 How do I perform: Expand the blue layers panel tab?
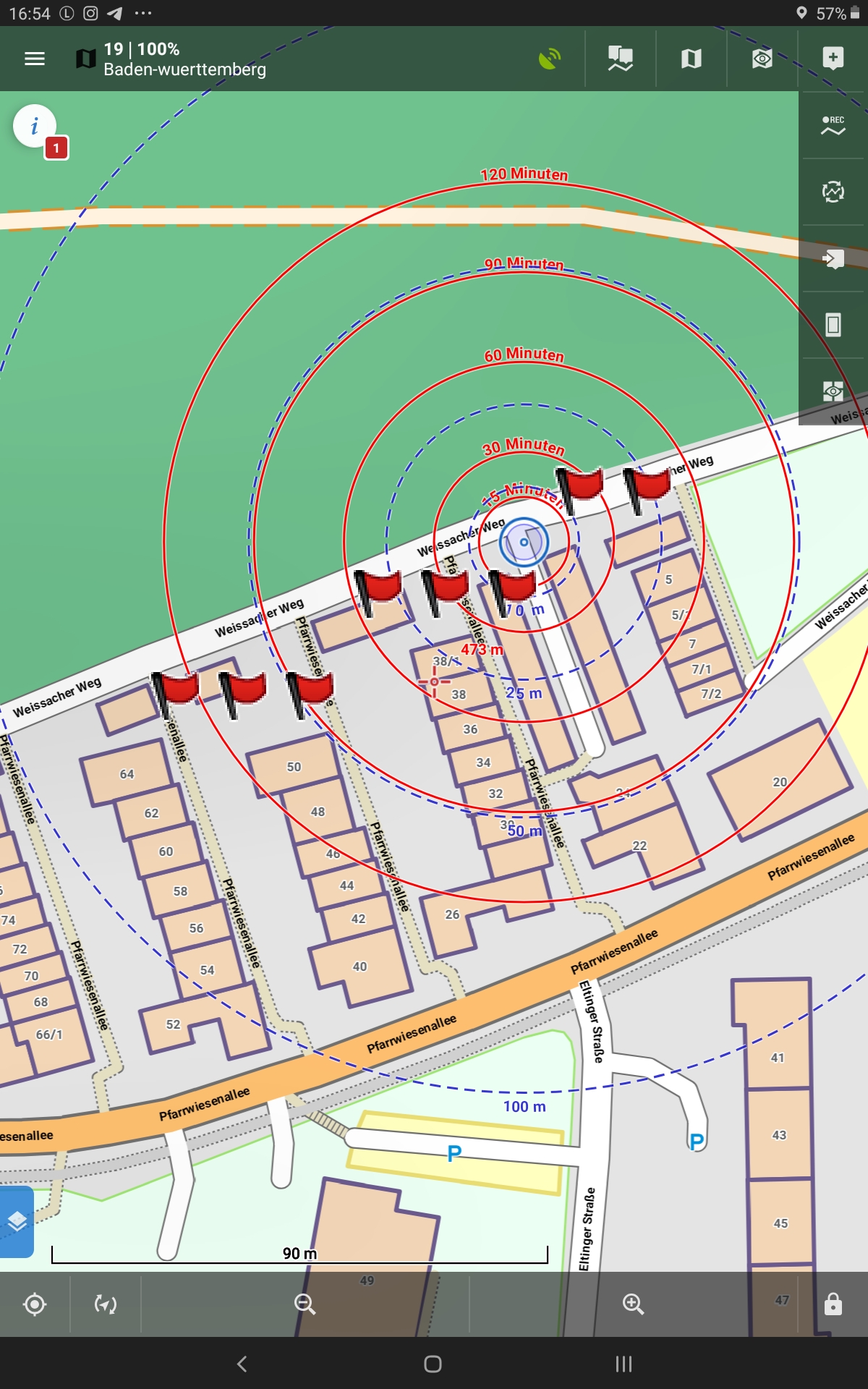(17, 1221)
